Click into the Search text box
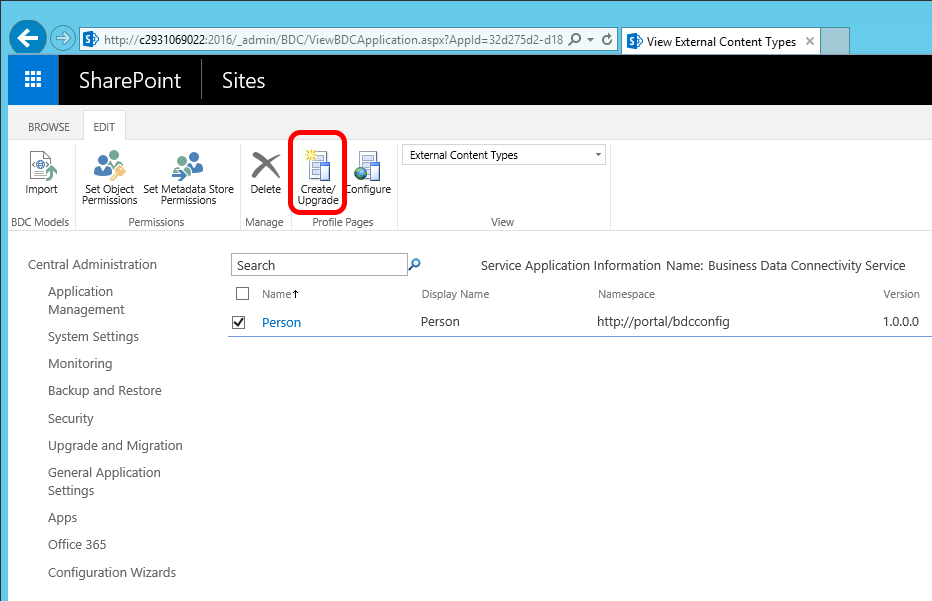The width and height of the screenshot is (932, 601). coord(318,265)
